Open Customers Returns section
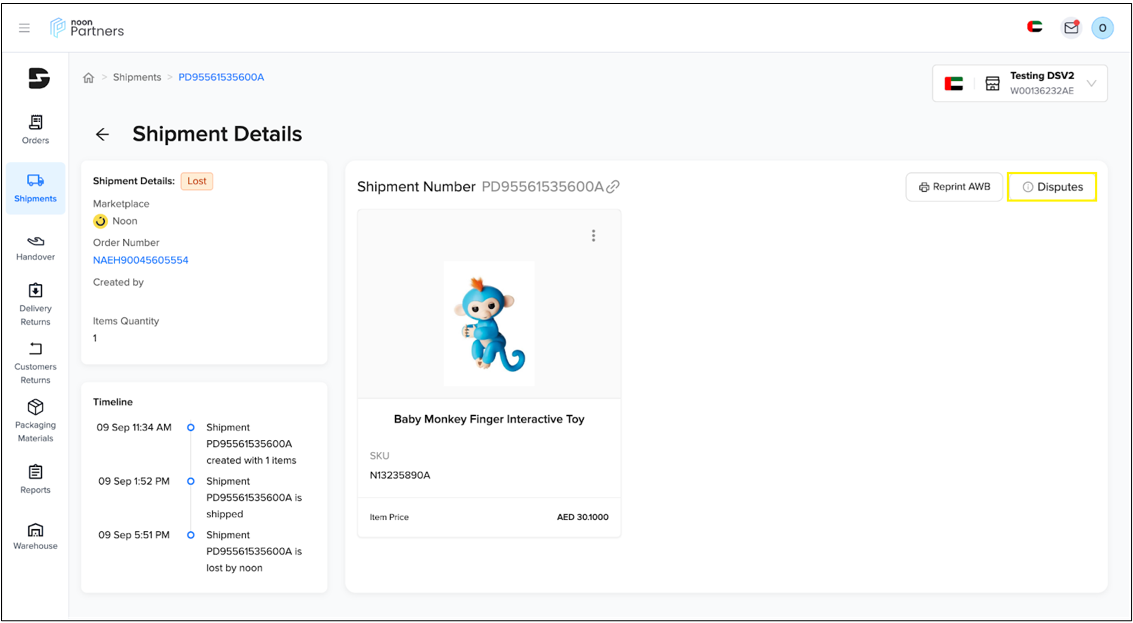 35,363
